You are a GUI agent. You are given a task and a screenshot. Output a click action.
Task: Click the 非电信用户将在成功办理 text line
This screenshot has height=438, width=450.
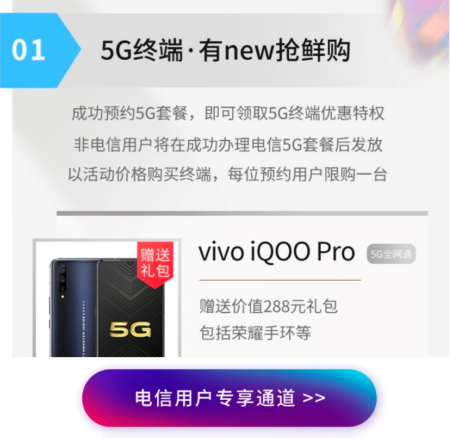point(228,144)
